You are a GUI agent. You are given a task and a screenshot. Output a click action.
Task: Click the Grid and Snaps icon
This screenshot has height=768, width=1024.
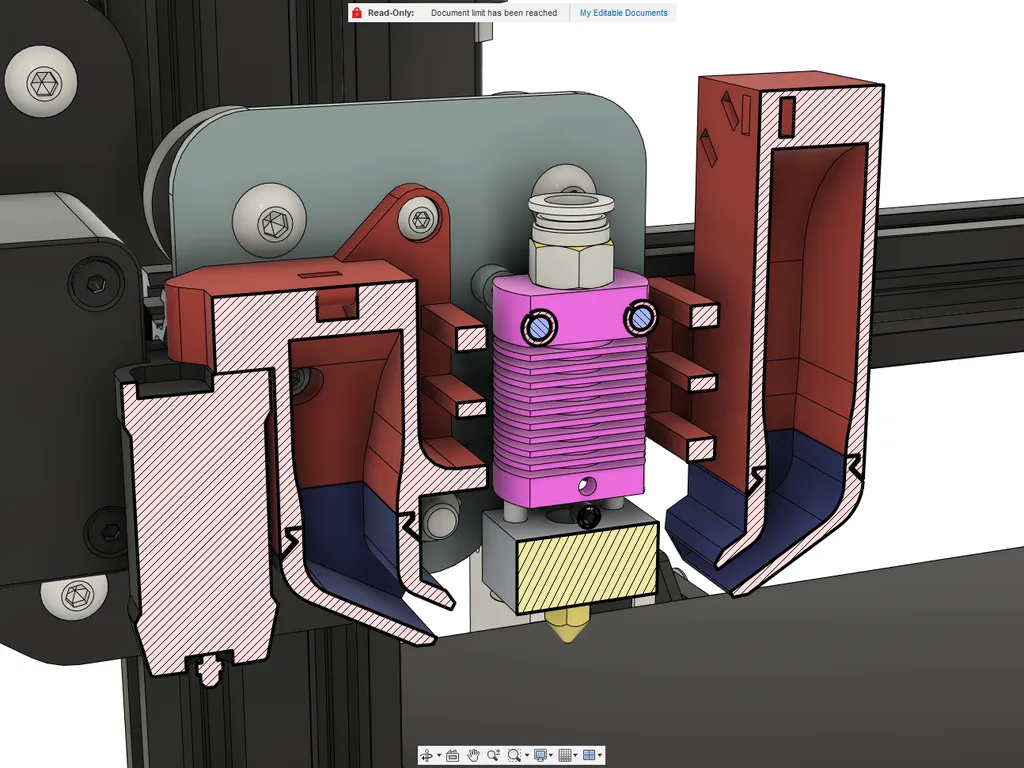pos(565,756)
